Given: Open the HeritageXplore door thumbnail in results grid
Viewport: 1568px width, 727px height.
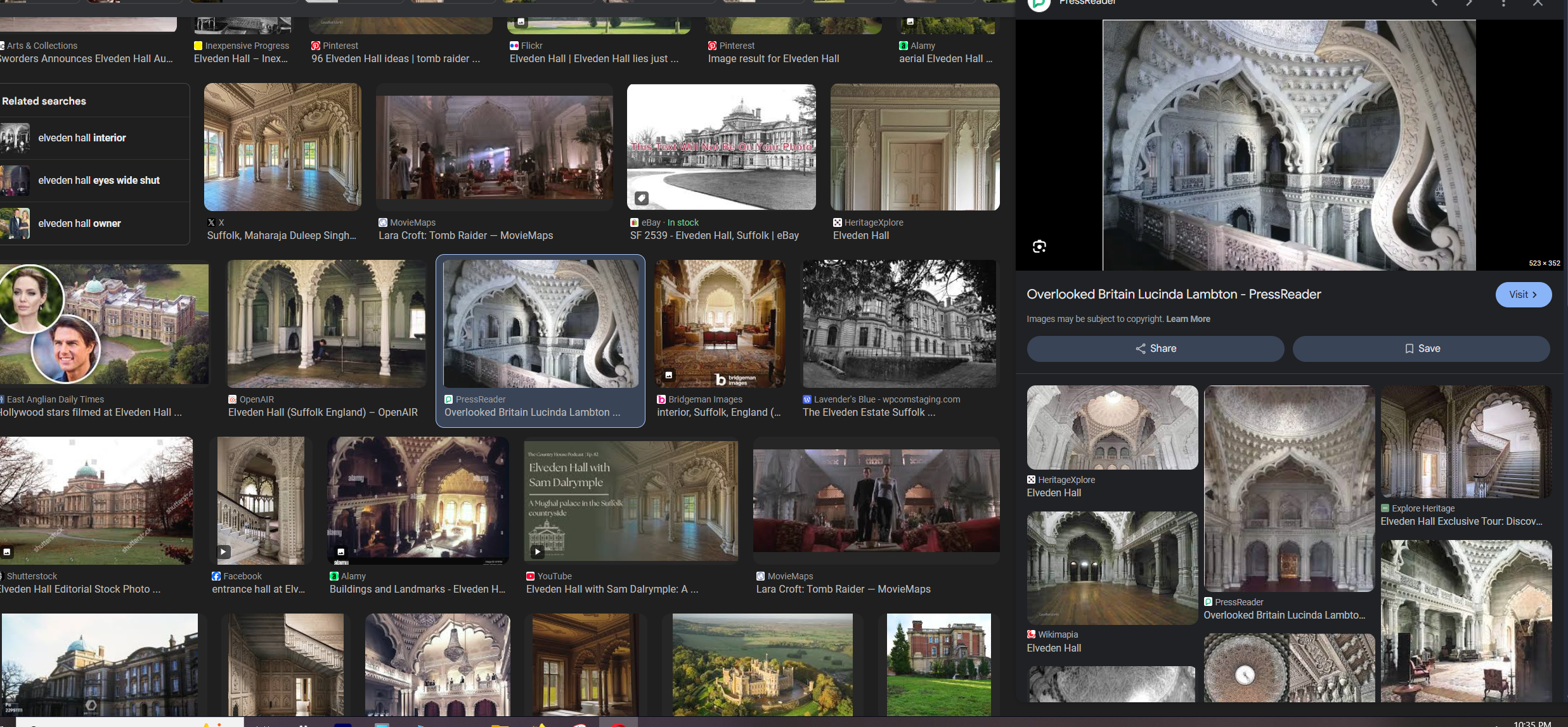Looking at the screenshot, I should click(x=915, y=147).
